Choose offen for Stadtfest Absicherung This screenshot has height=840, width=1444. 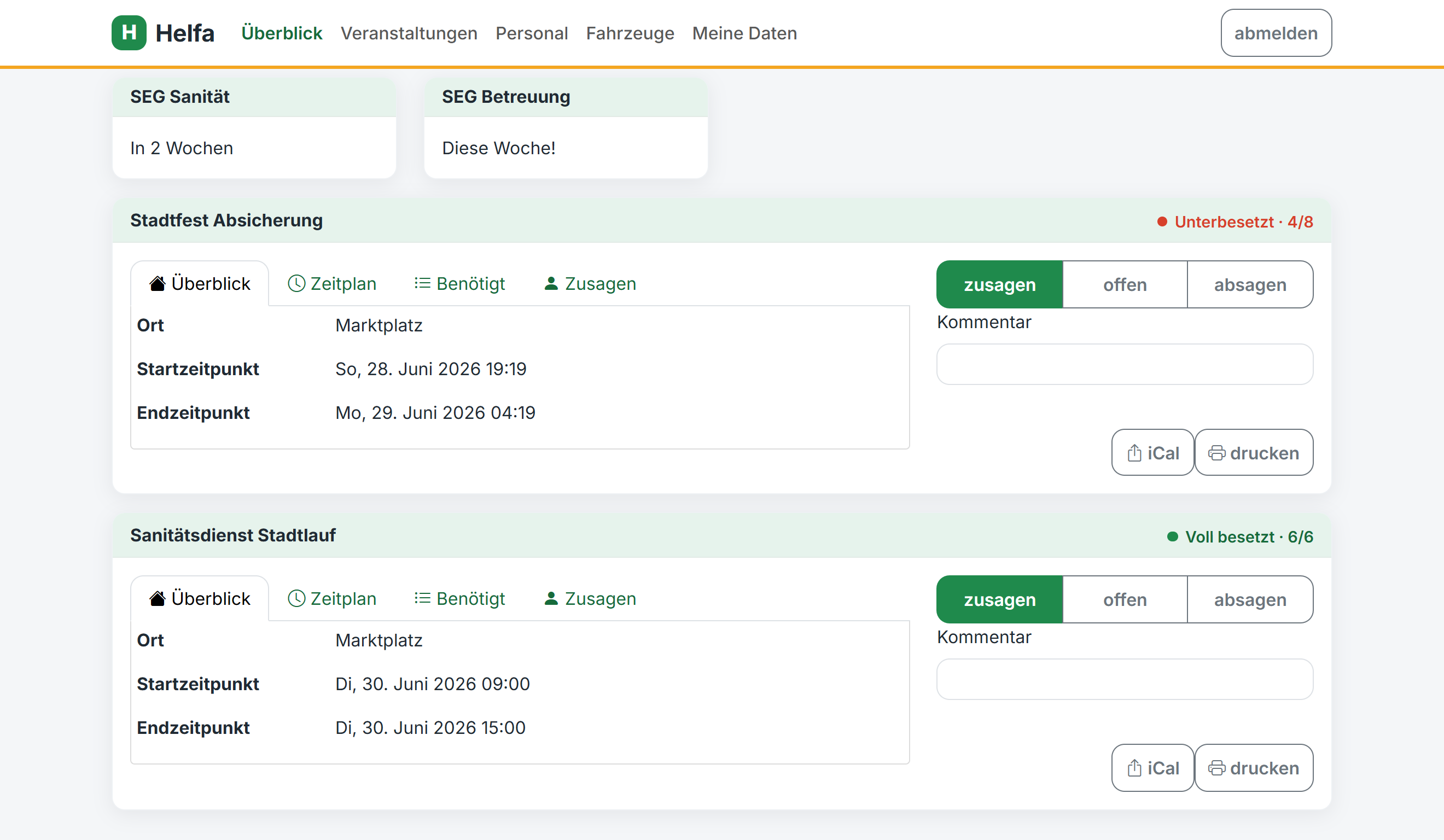(1125, 284)
